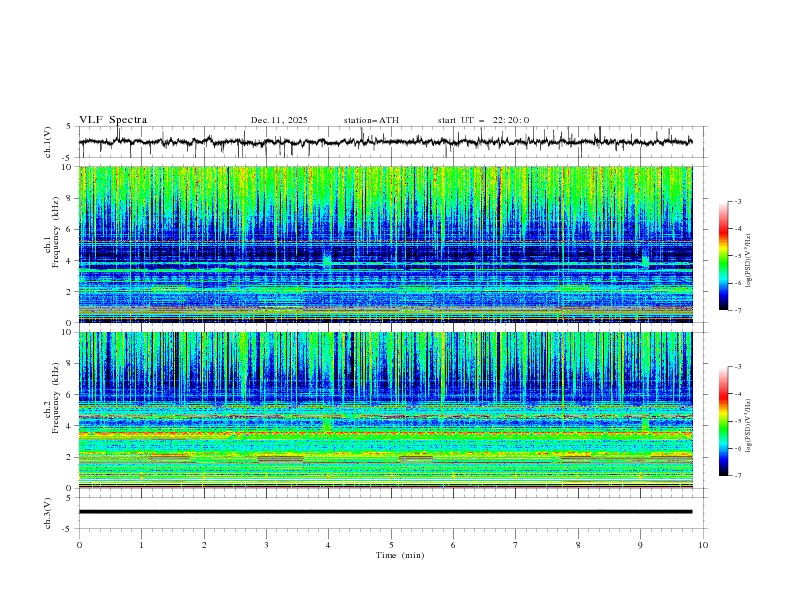792x612 pixels.
Task: Click the "Time (min)" x-axis label
Action: [x=400, y=555]
